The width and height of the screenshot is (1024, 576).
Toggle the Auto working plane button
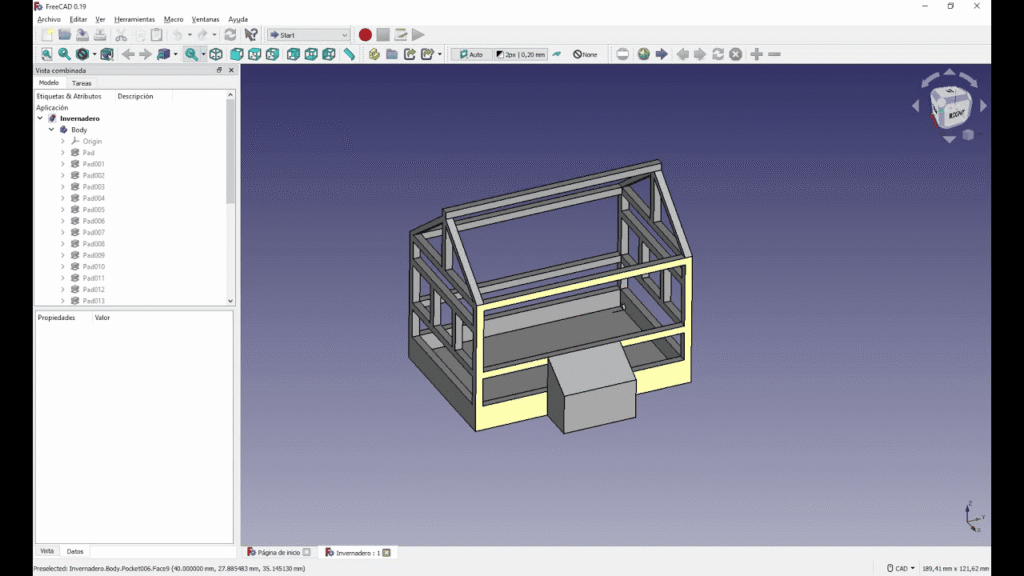[x=471, y=54]
